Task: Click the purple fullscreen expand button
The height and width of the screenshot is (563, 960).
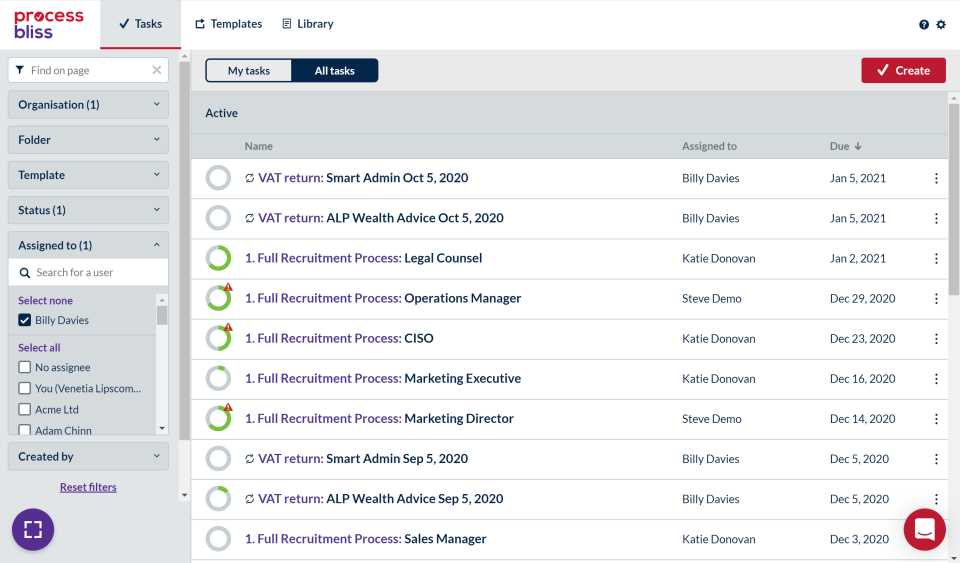Action: (x=33, y=529)
